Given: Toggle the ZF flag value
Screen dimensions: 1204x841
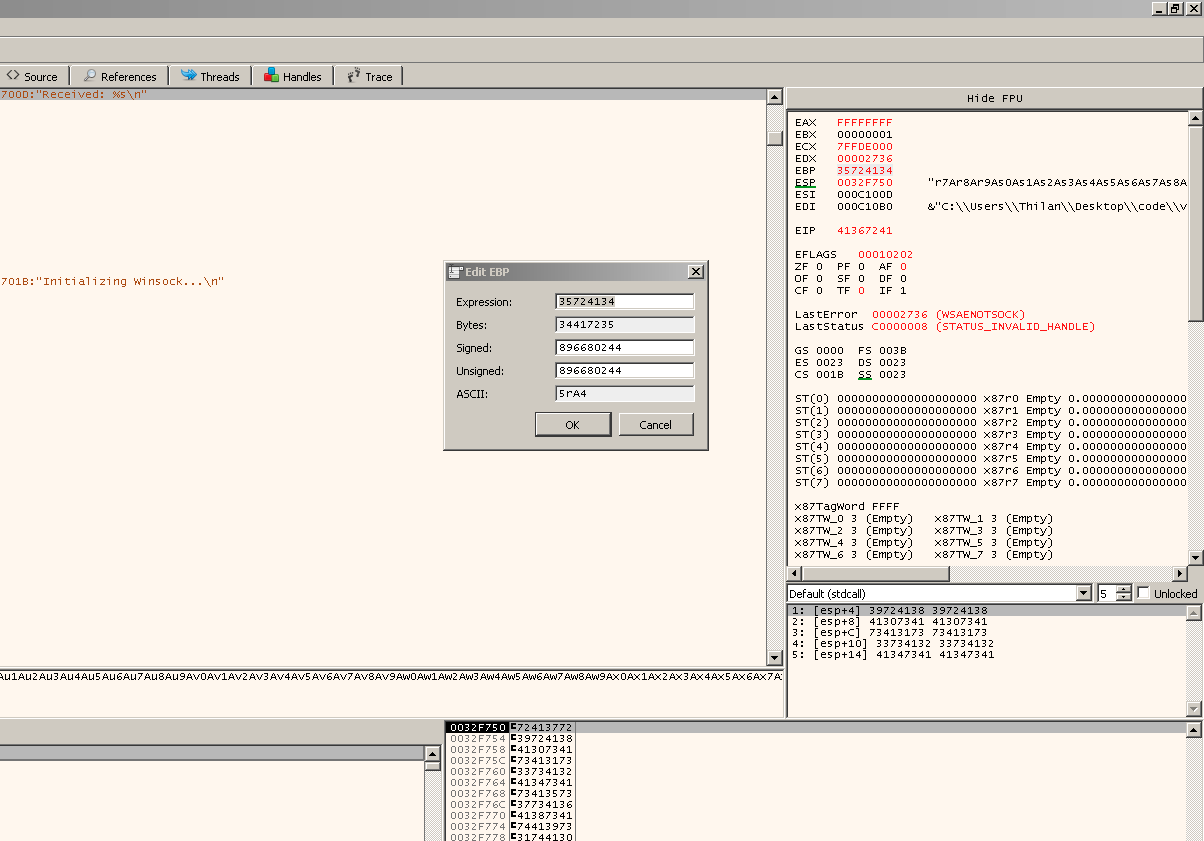Looking at the screenshot, I should pos(819,266).
